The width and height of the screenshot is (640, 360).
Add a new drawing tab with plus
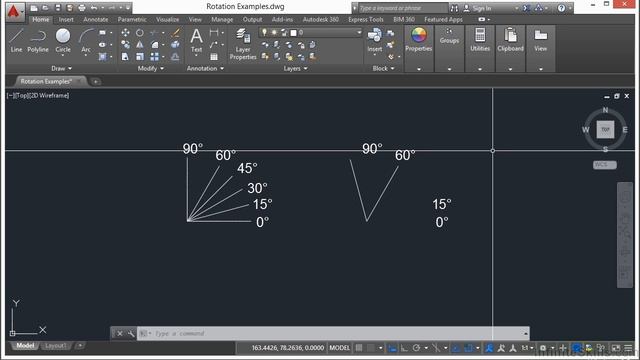pyautogui.click(x=96, y=81)
